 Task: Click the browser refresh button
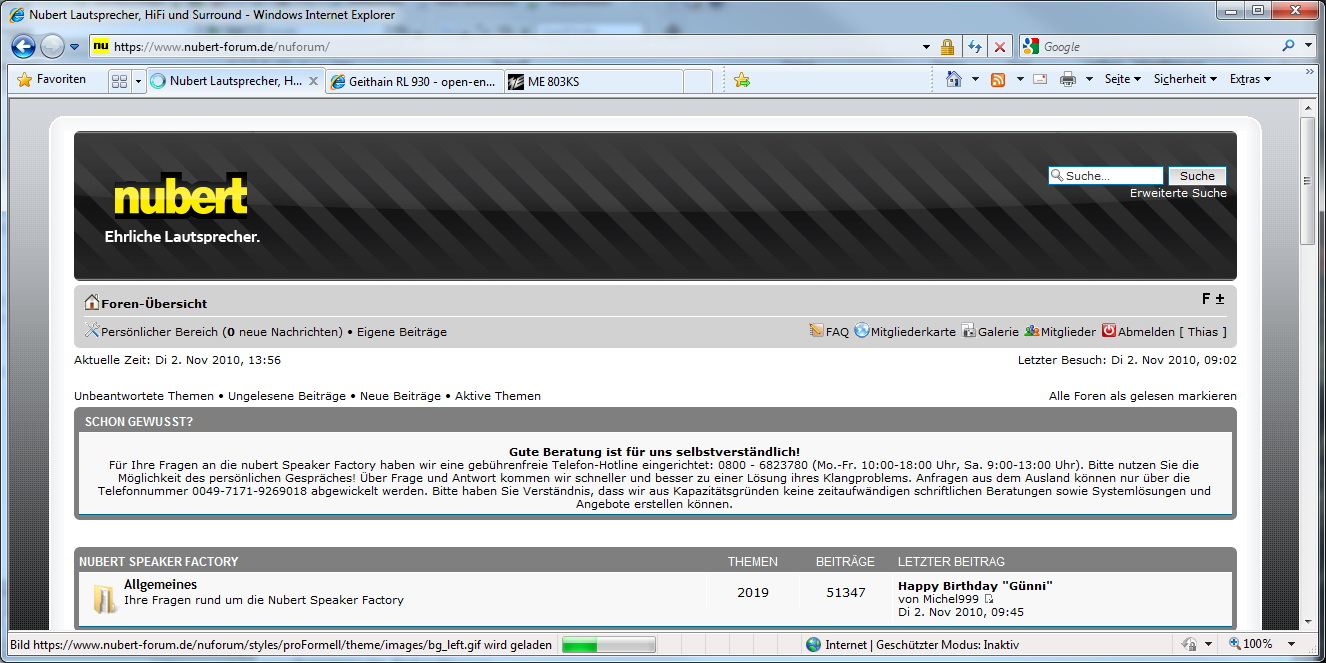(x=974, y=47)
